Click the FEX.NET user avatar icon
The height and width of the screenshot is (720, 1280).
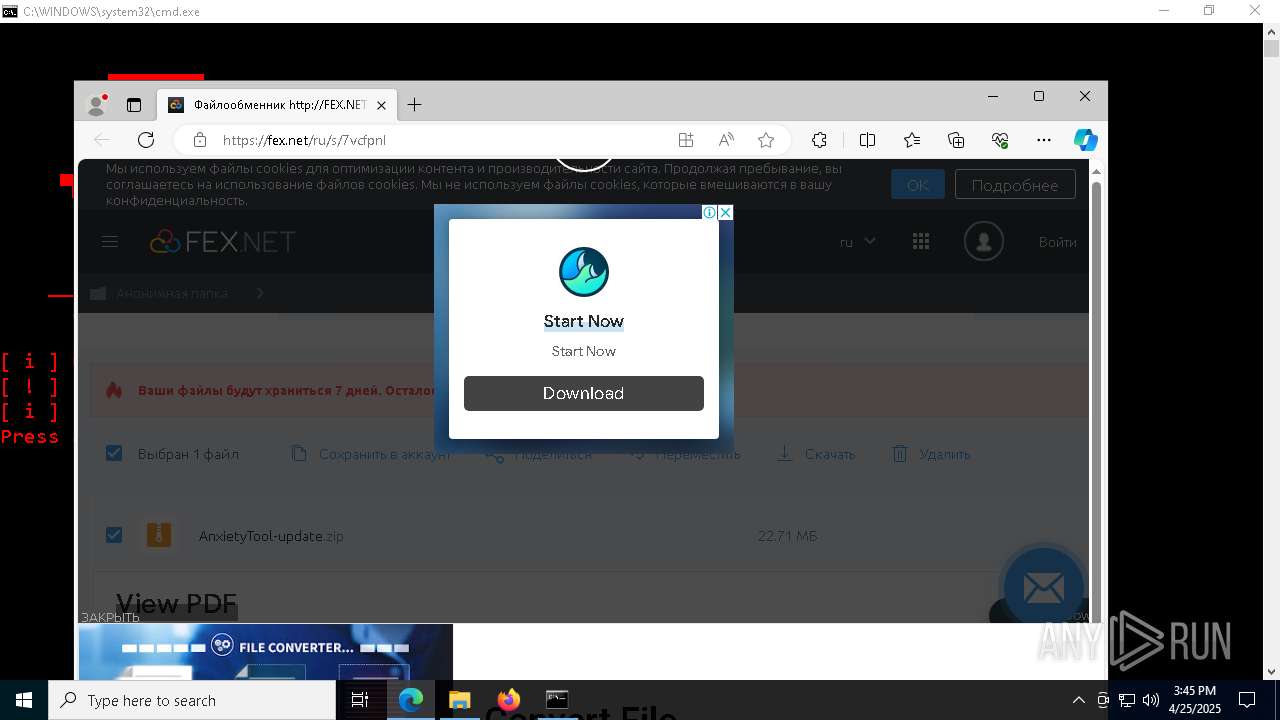tap(983, 241)
